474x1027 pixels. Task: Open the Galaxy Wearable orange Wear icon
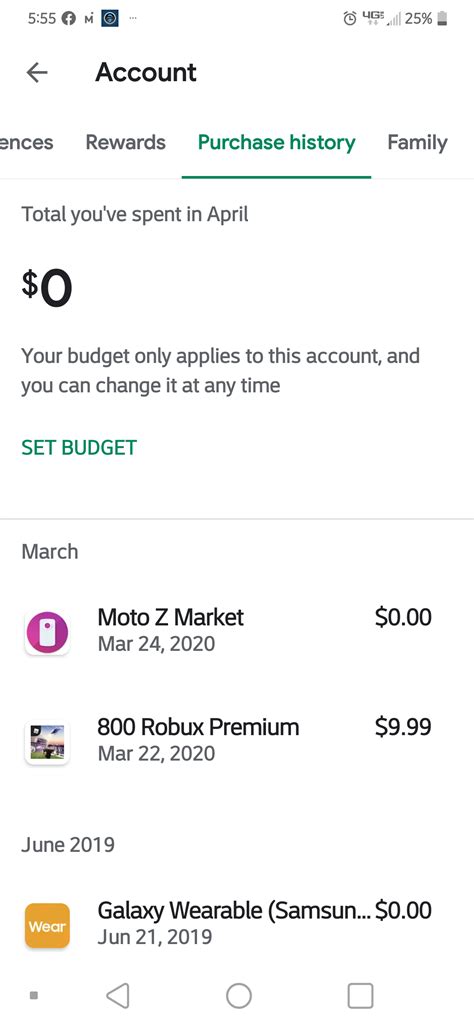pyautogui.click(x=47, y=925)
